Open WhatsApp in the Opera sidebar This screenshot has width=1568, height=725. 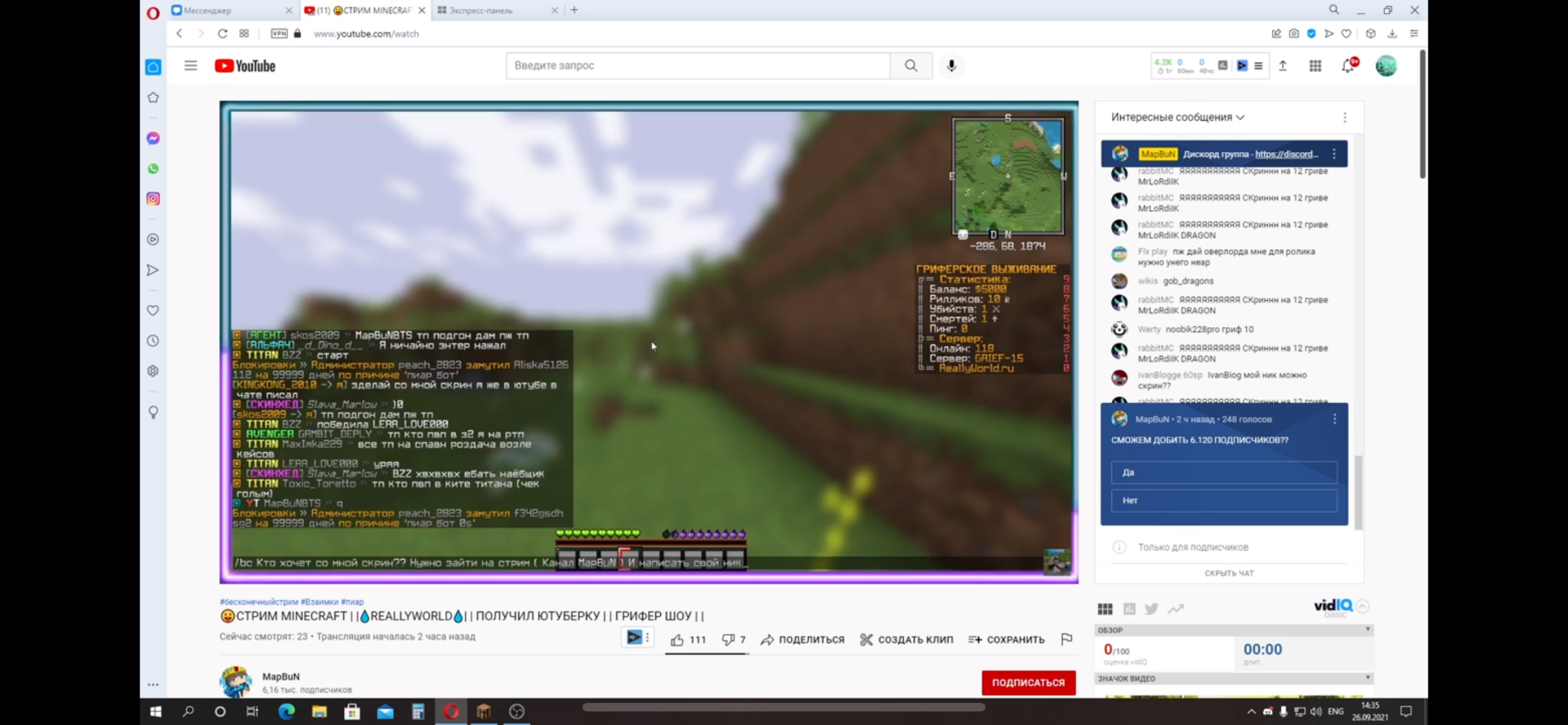[x=153, y=168]
